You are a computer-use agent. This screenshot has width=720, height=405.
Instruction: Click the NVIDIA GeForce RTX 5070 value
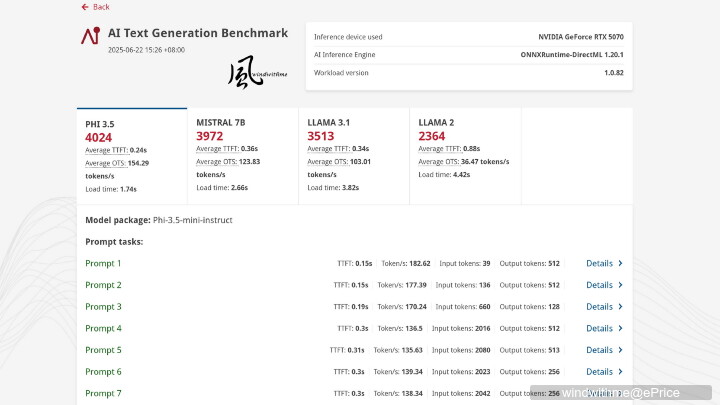[x=581, y=37]
